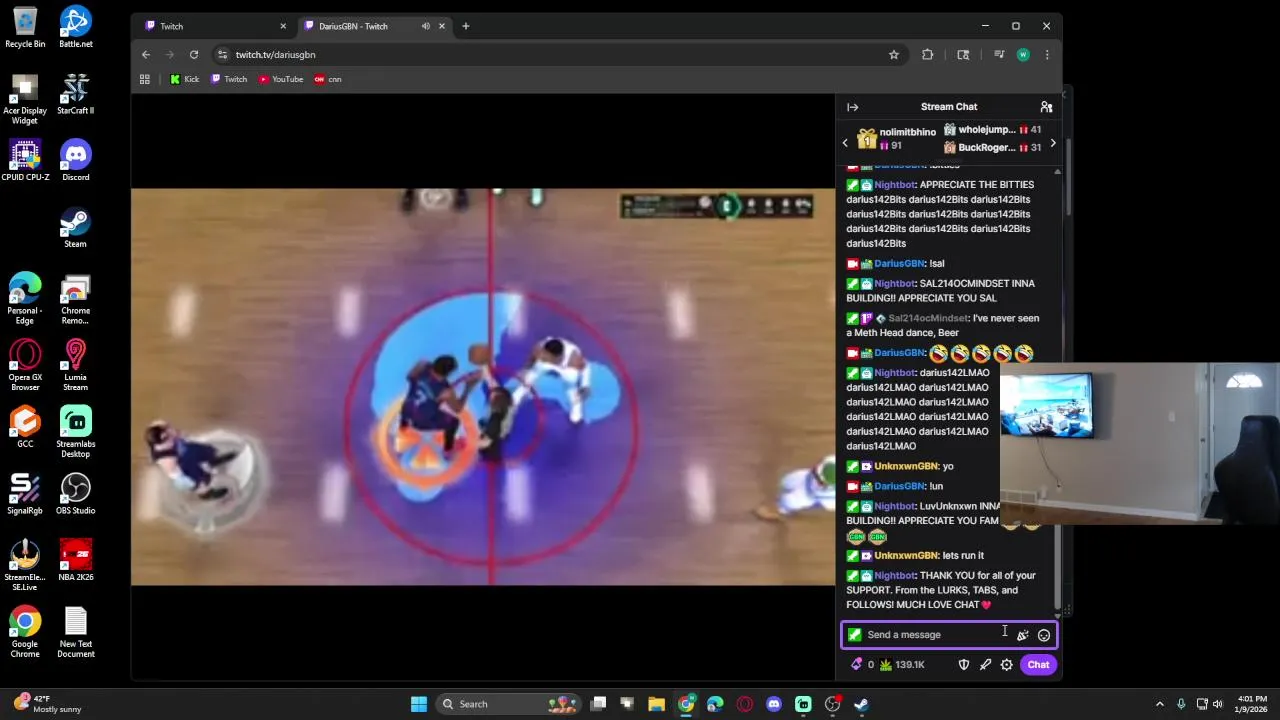Open Discord from taskbar

tap(774, 704)
